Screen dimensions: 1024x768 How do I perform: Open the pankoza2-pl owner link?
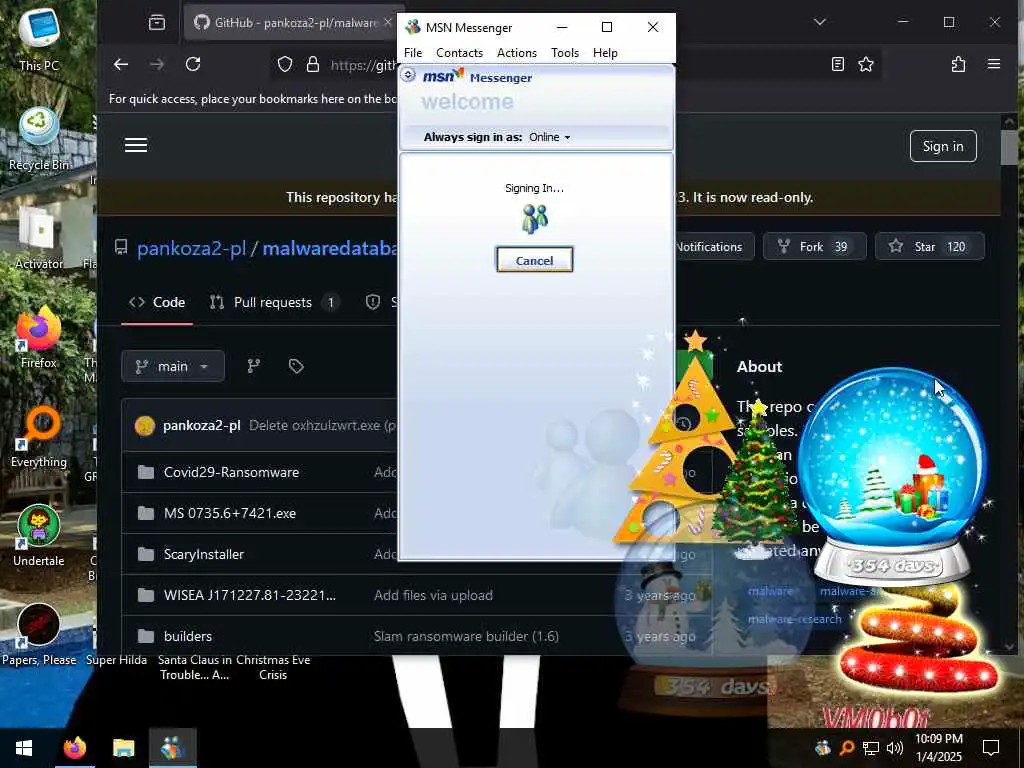[191, 248]
